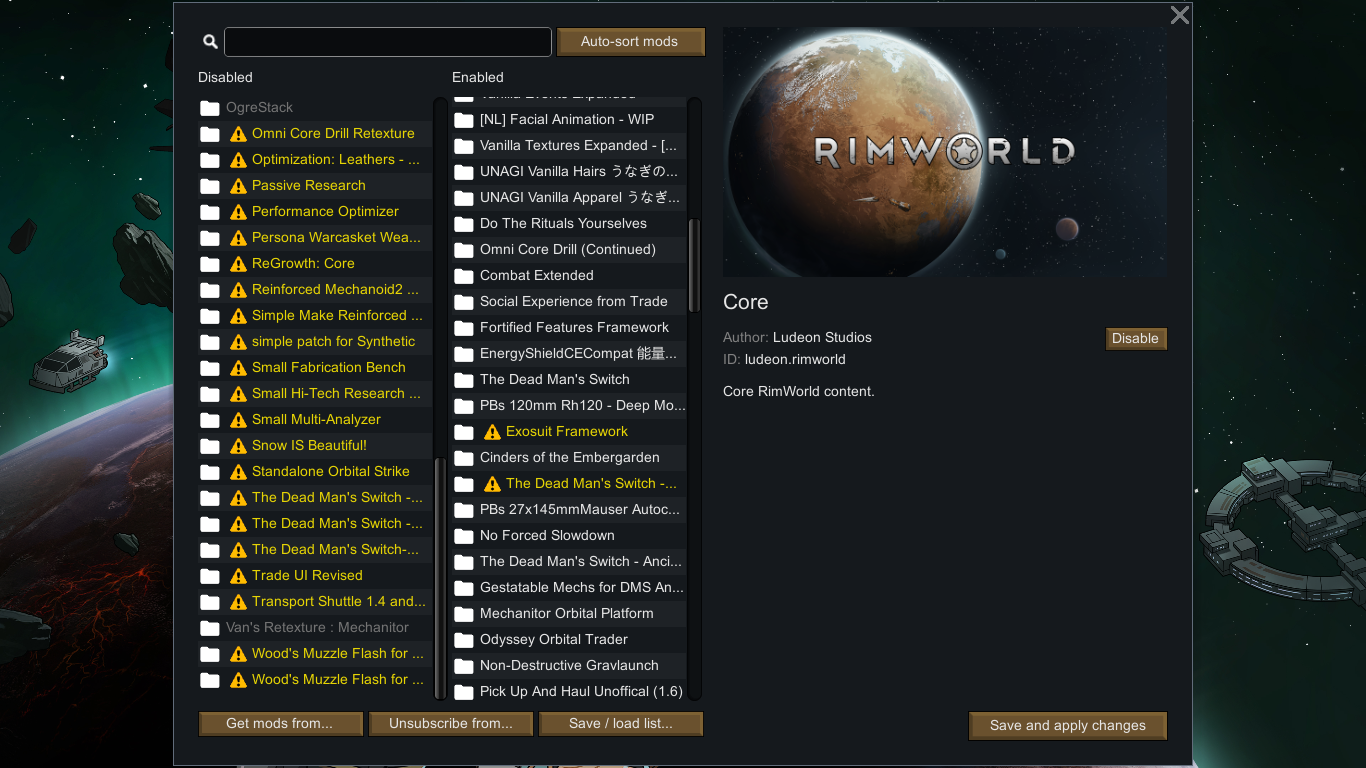Click warning icon by Standalone Orbital Strike
This screenshot has width=1366, height=768.
coord(238,472)
